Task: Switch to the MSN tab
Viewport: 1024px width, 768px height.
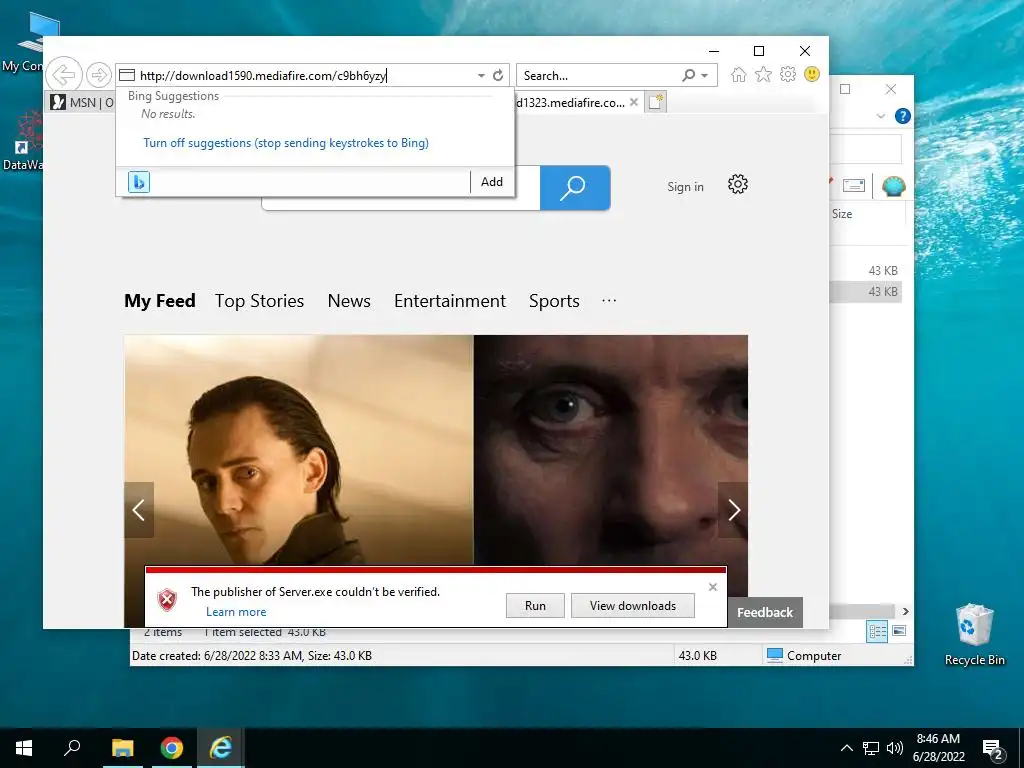Action: click(82, 103)
